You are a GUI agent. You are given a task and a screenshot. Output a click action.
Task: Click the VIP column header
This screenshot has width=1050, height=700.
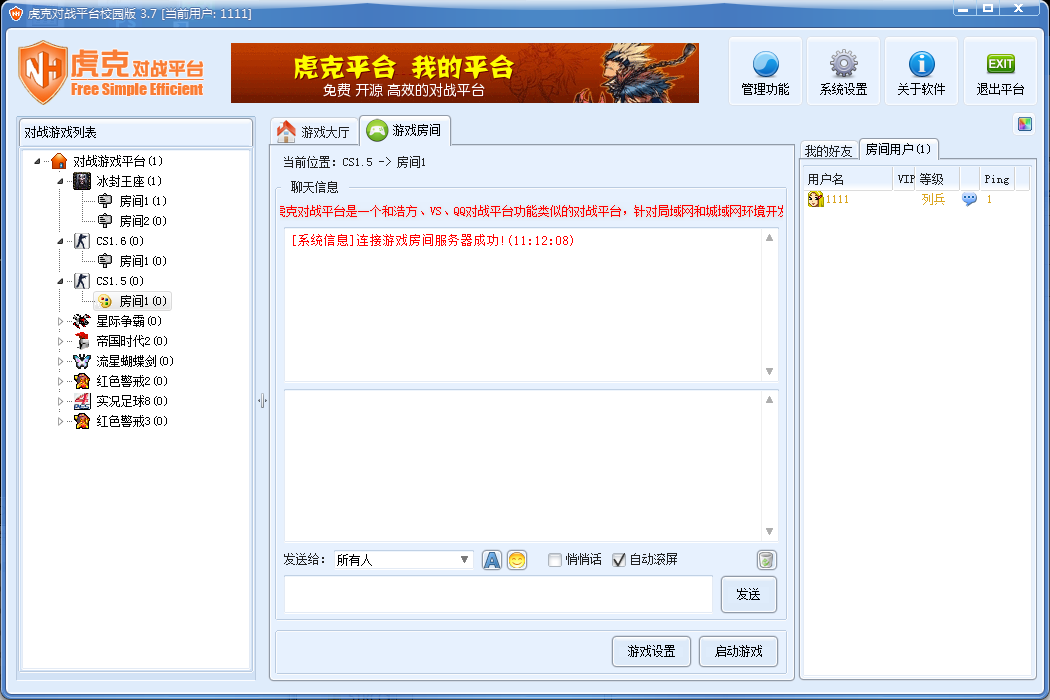pos(905,179)
